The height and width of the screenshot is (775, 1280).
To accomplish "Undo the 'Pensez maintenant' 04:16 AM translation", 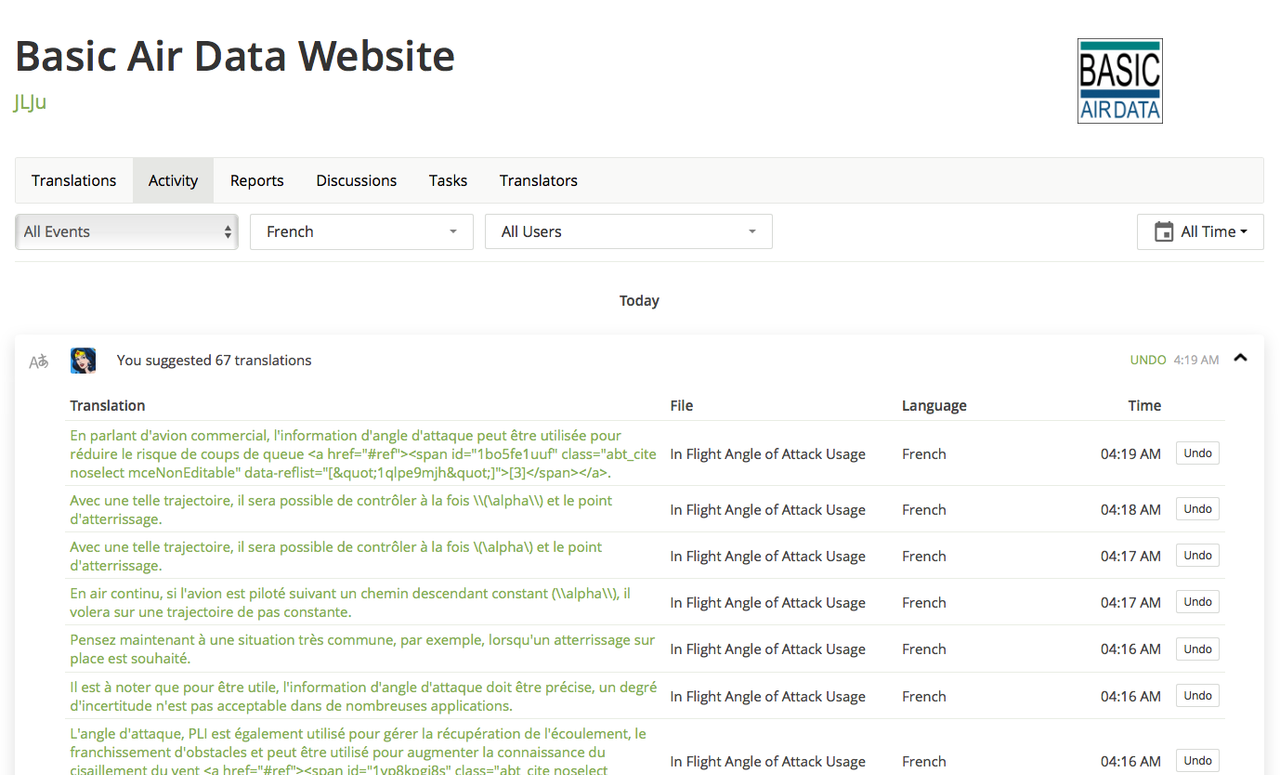I will pos(1197,649).
